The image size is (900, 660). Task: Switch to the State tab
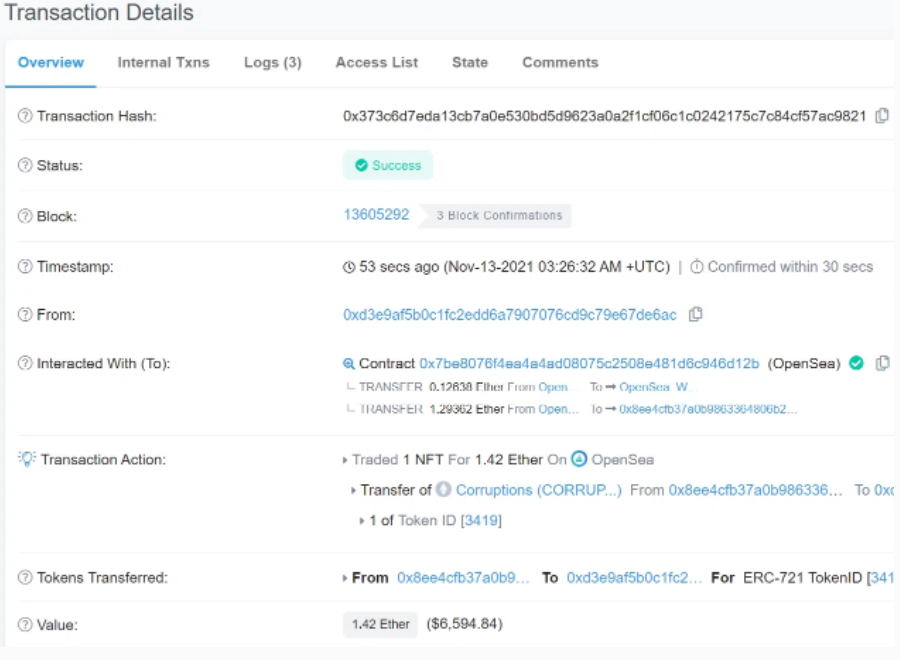point(470,62)
